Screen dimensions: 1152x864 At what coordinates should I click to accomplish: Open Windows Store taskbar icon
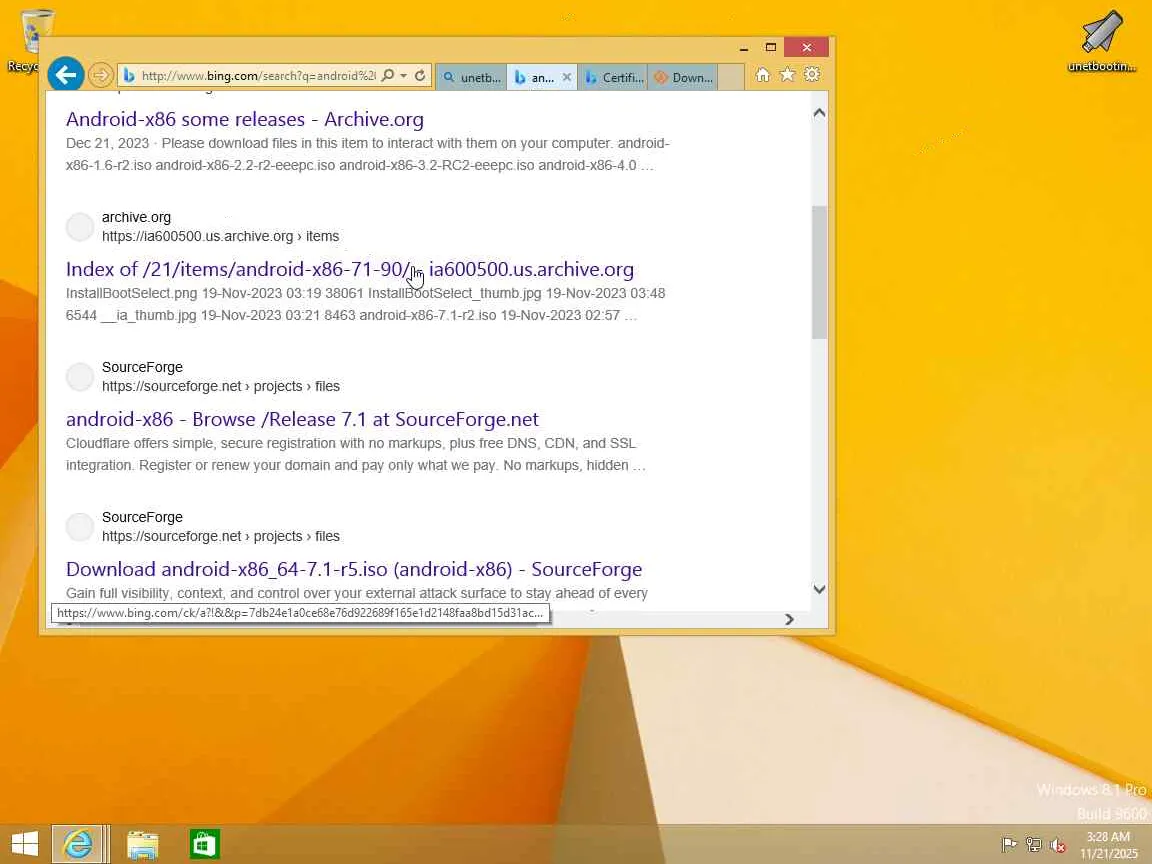205,844
